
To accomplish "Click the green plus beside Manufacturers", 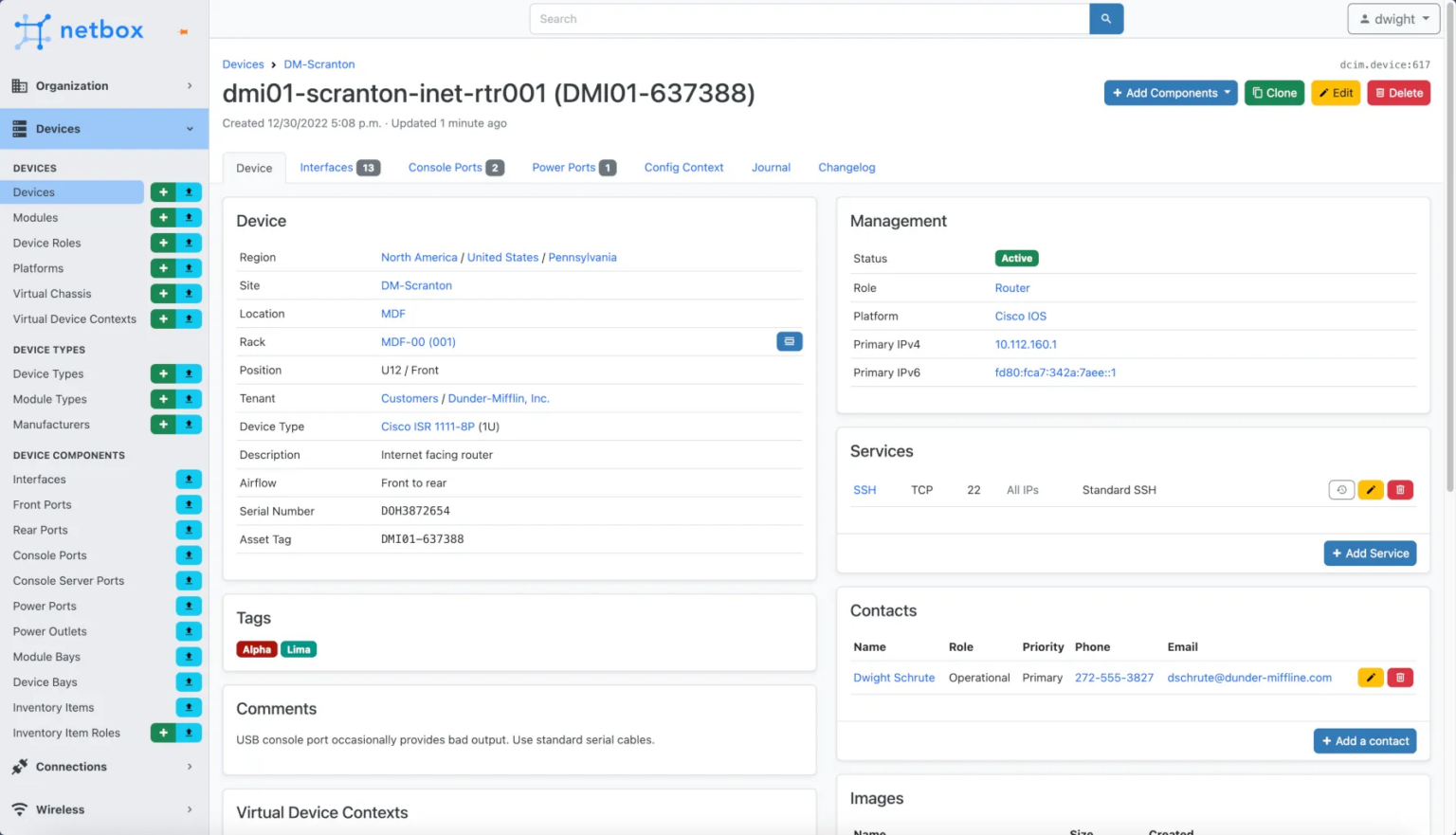I will (x=163, y=424).
